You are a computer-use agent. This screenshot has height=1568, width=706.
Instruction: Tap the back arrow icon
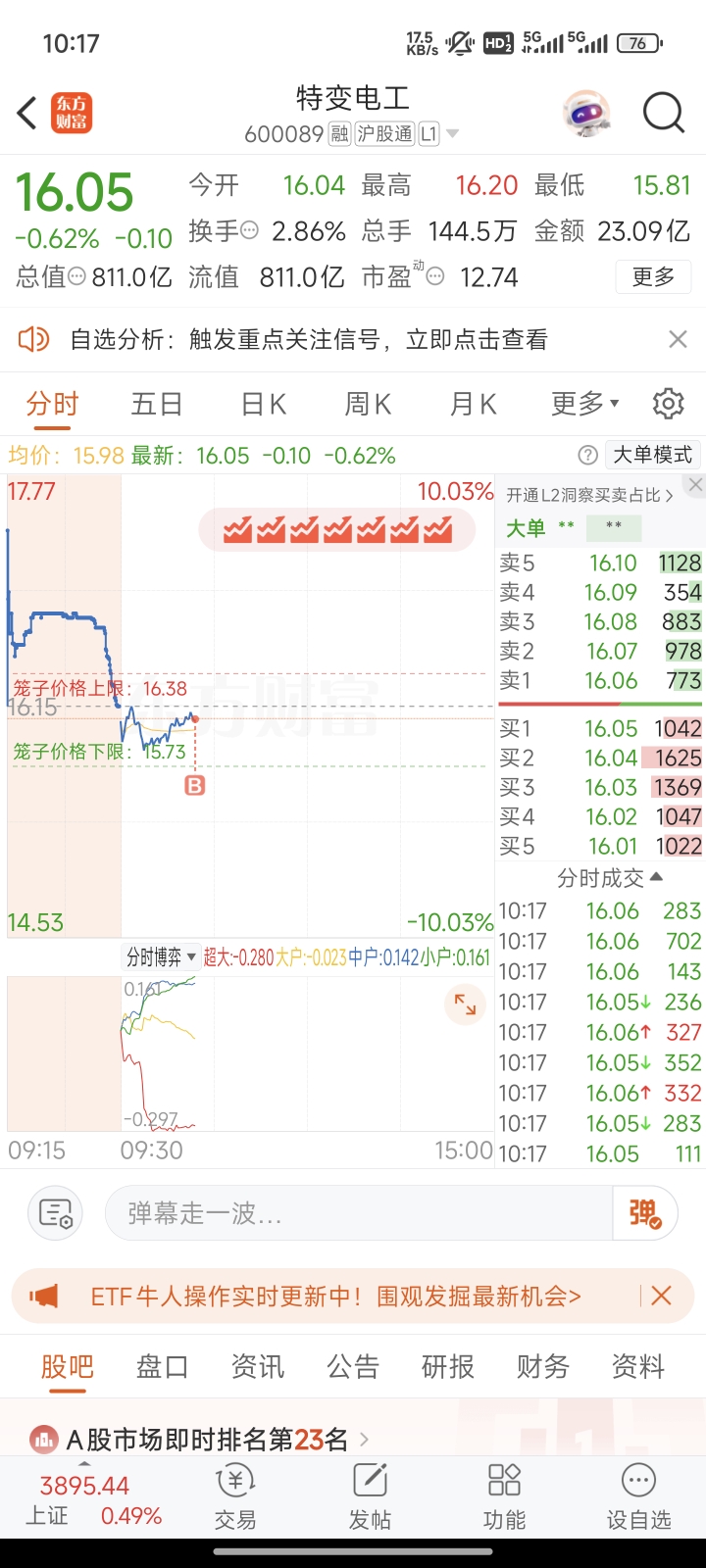pyautogui.click(x=27, y=114)
